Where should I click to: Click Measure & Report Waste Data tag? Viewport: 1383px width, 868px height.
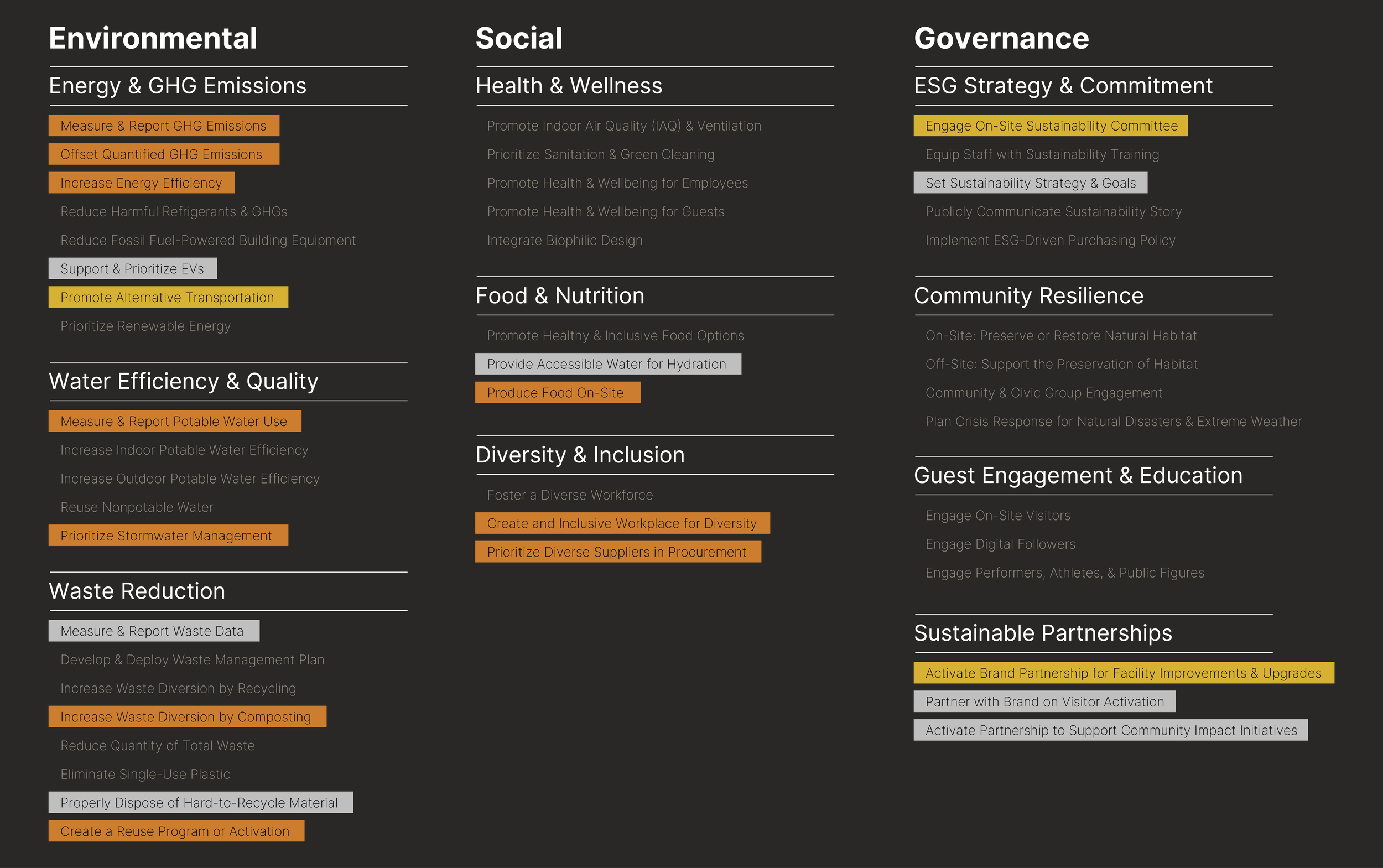point(152,630)
